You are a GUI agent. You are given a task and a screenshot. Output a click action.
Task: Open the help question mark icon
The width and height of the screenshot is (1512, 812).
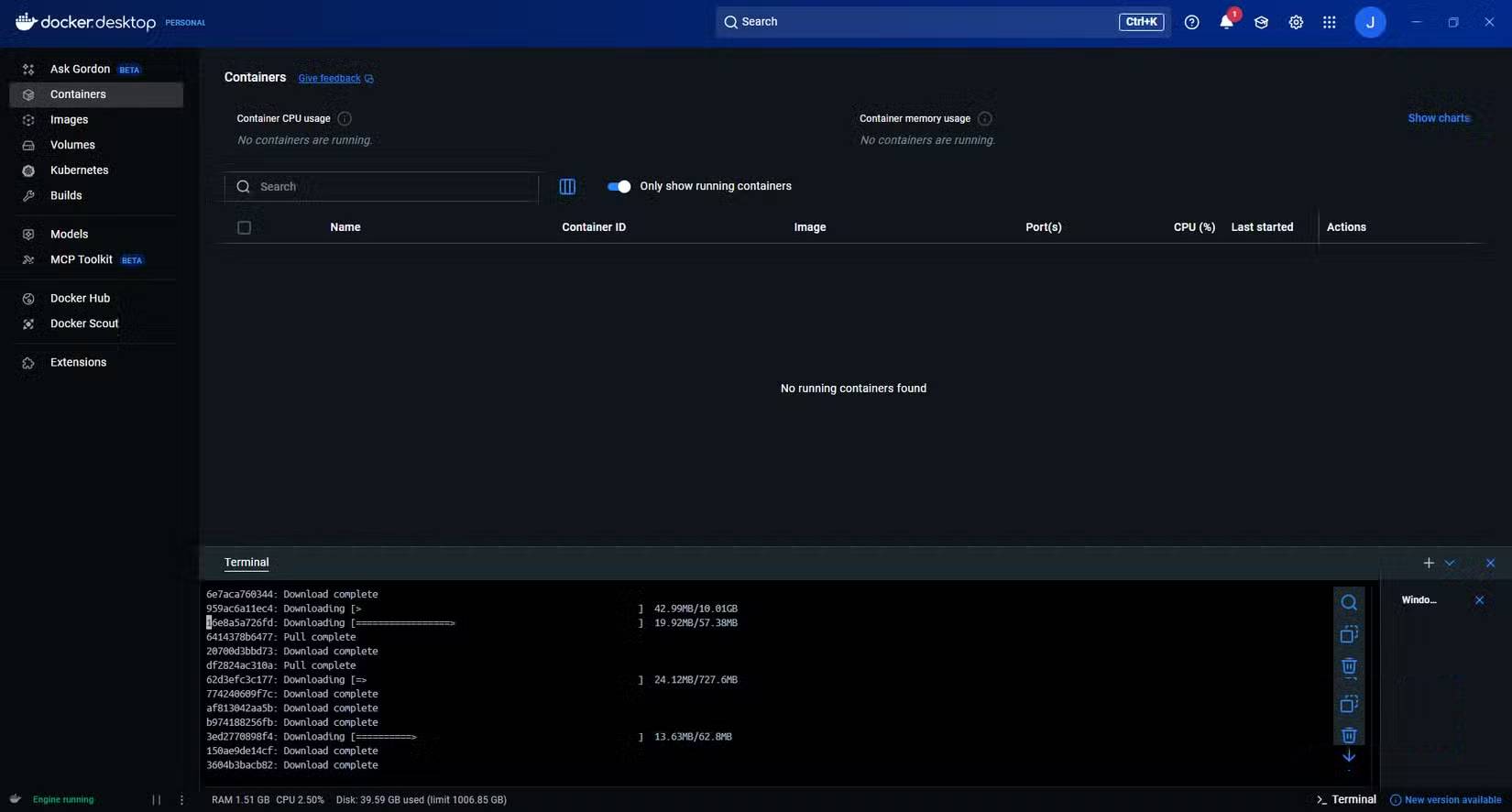(1191, 22)
